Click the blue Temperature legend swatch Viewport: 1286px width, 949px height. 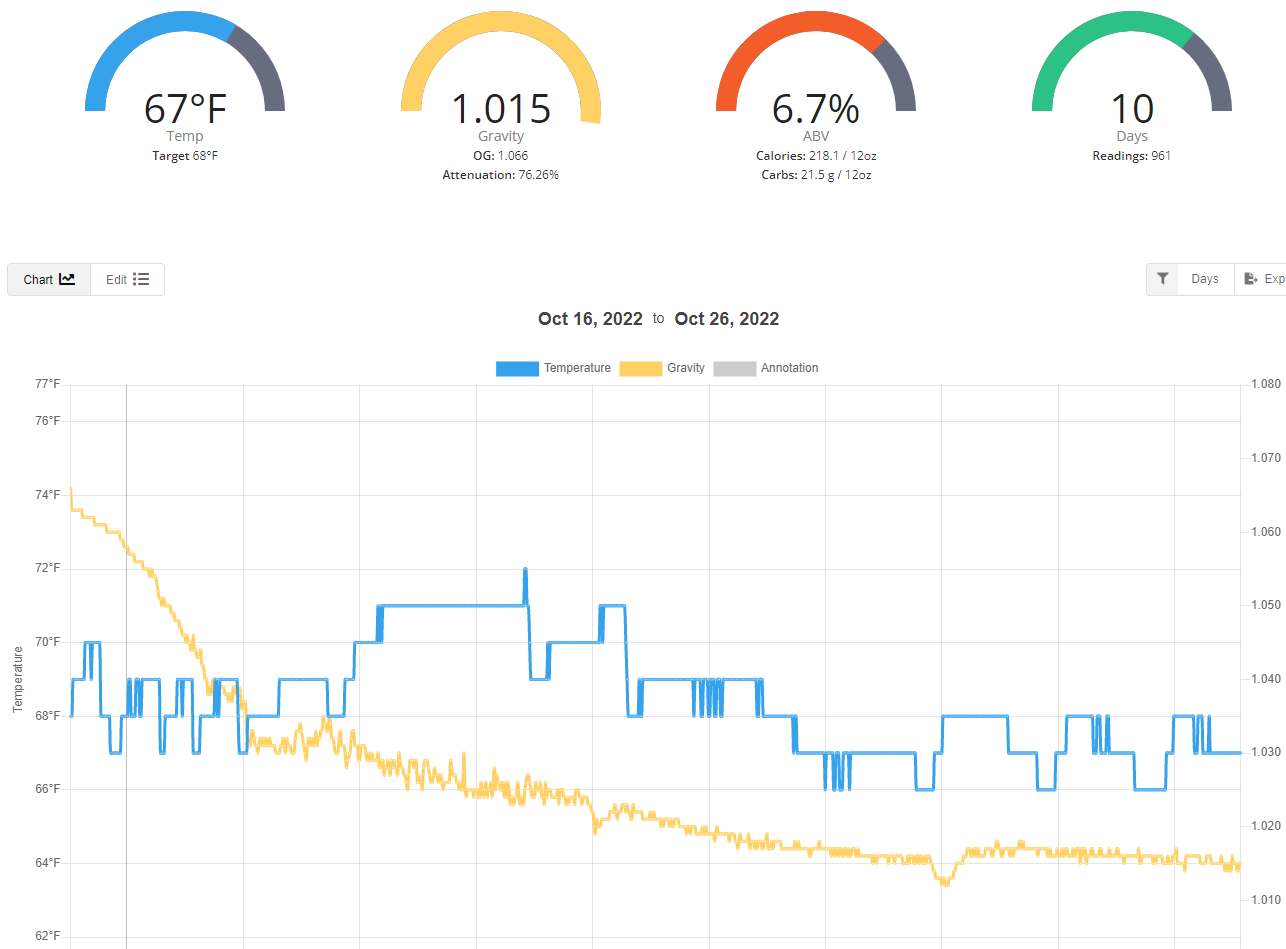517,368
